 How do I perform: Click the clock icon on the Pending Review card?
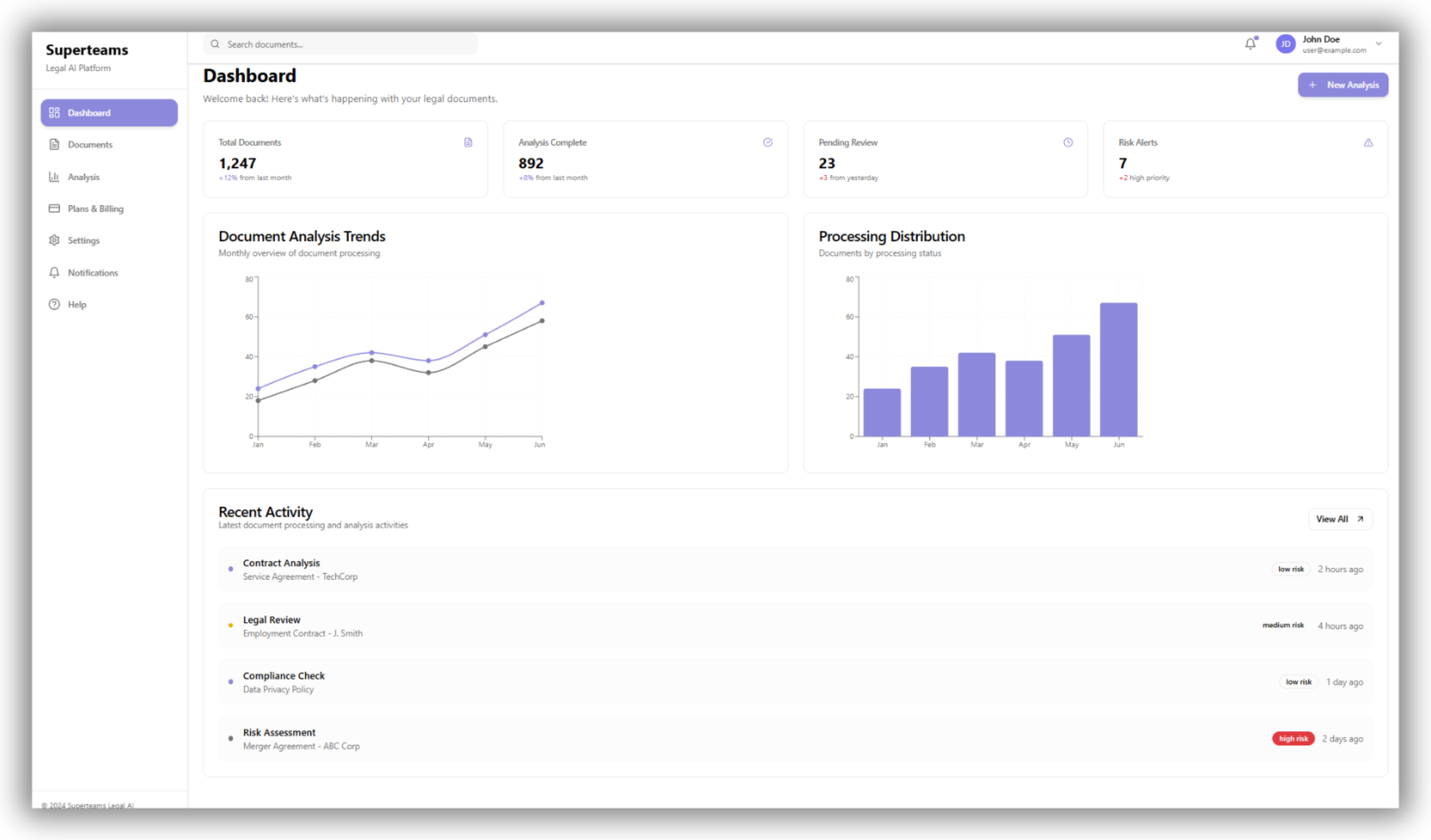pos(1068,143)
